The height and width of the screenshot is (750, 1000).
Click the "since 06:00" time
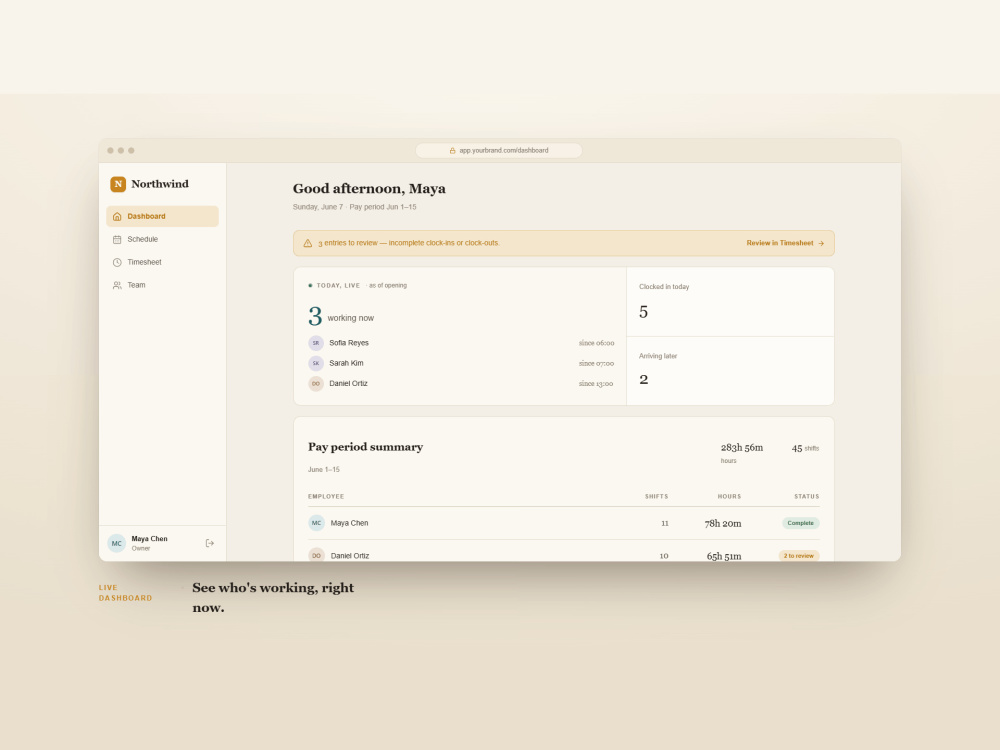point(596,343)
